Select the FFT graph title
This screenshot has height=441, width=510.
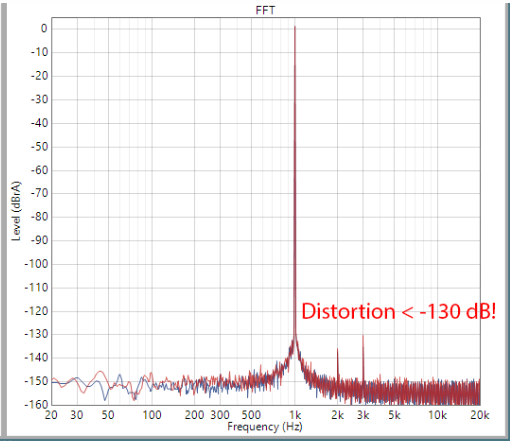pyautogui.click(x=265, y=10)
